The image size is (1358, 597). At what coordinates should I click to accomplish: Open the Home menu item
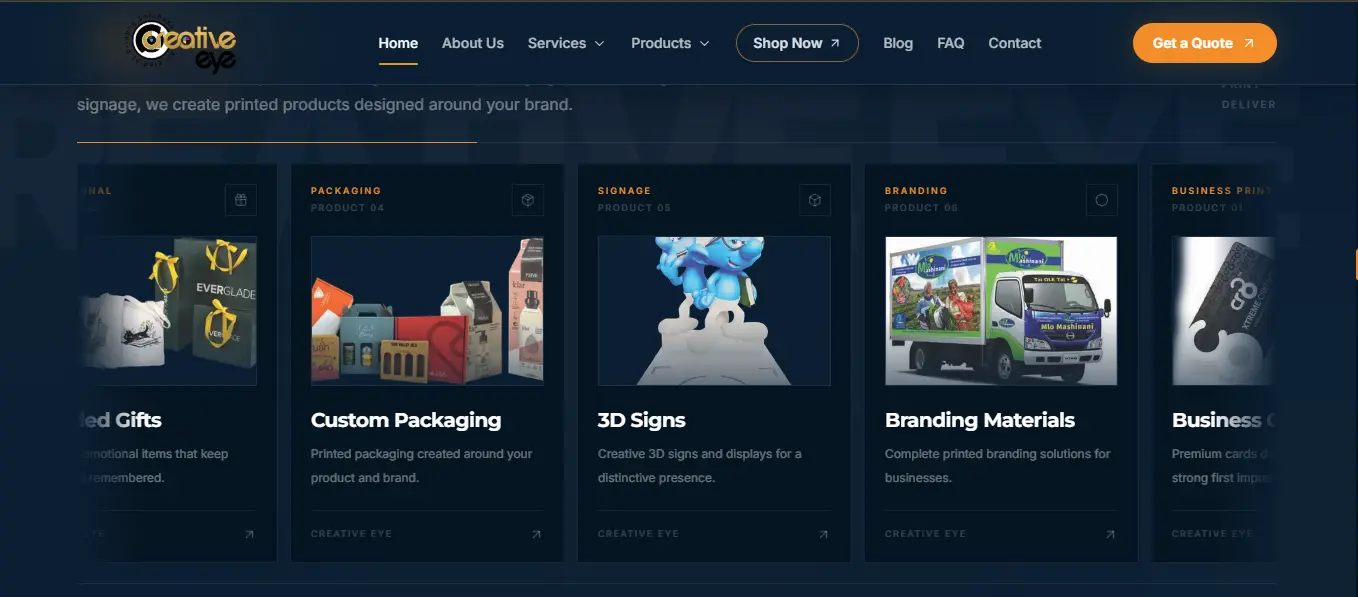398,43
